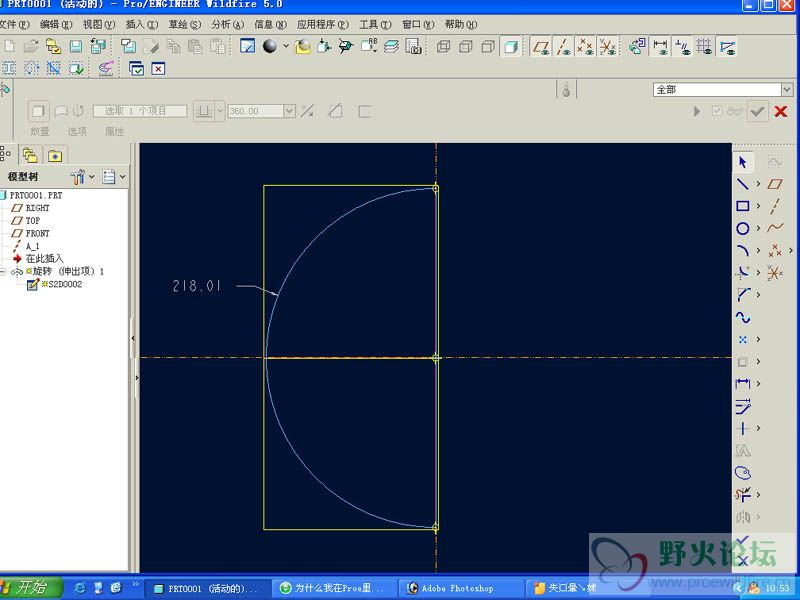Insert a coordinate system from right toolbar
The width and height of the screenshot is (800, 600).
click(774, 272)
